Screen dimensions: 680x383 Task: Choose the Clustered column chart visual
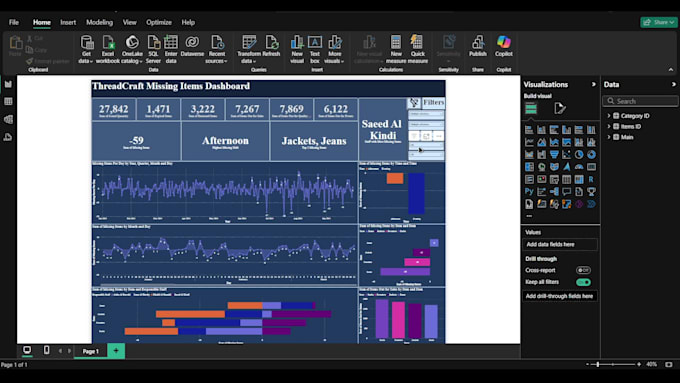tap(566, 130)
